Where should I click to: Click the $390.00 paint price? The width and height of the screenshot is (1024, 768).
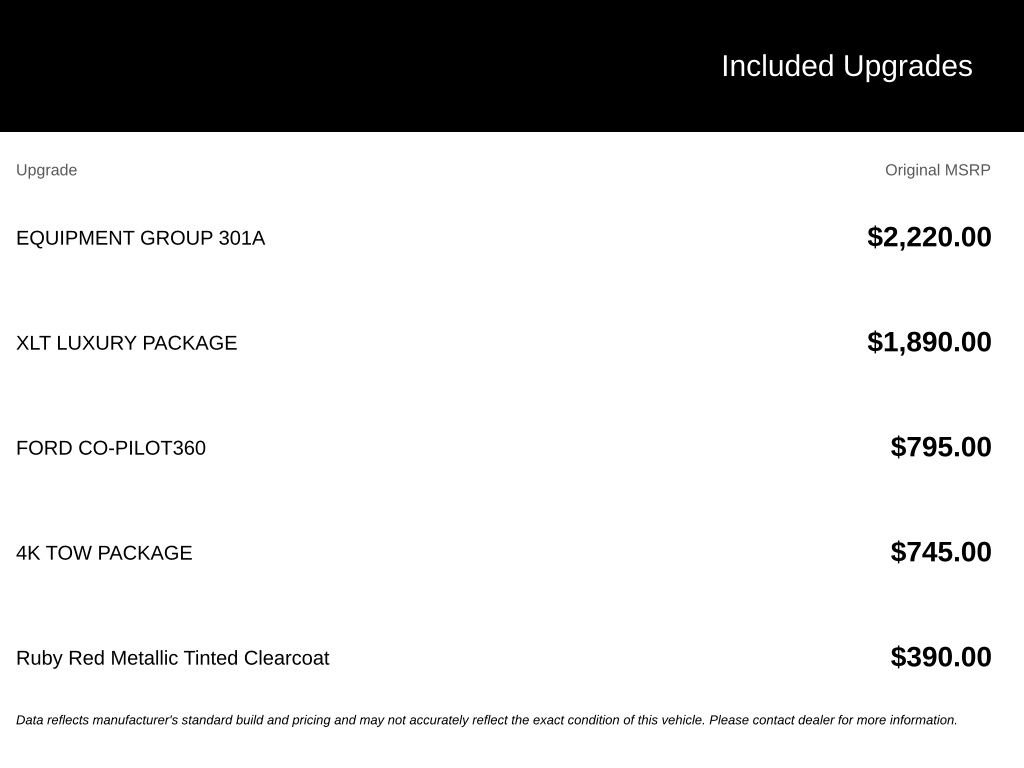tap(940, 657)
